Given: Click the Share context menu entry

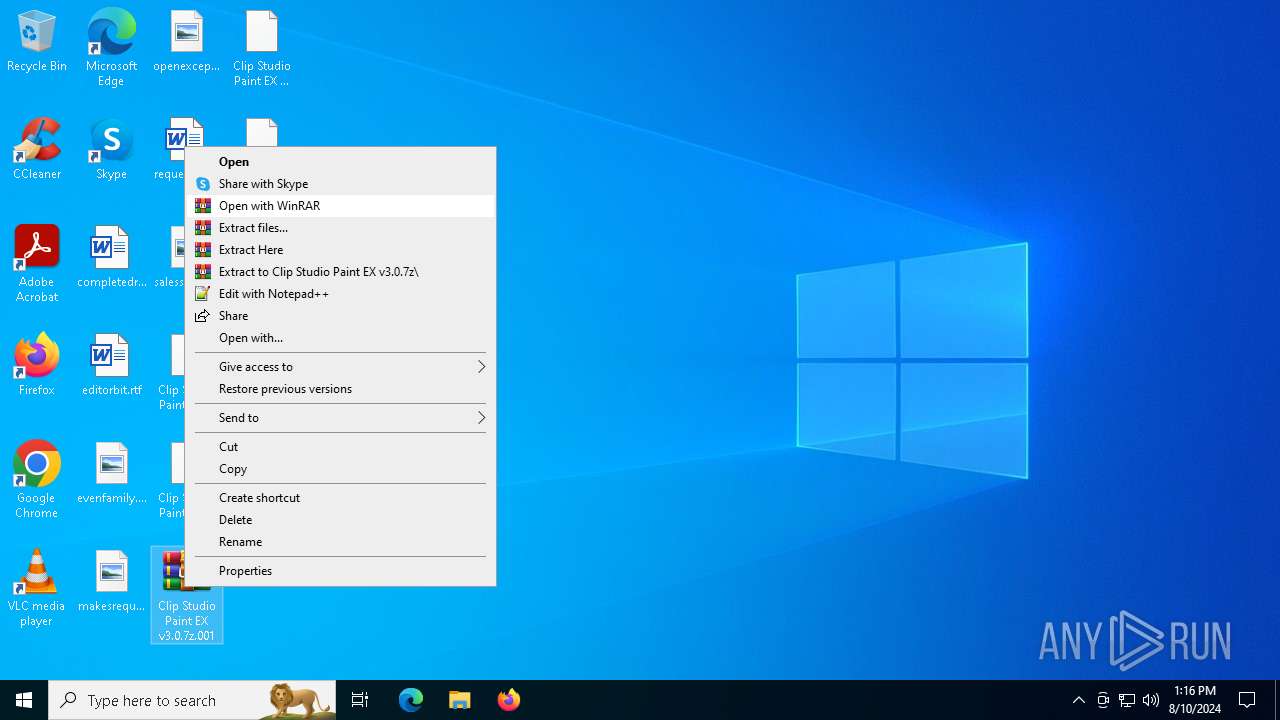Looking at the screenshot, I should click(x=340, y=316).
